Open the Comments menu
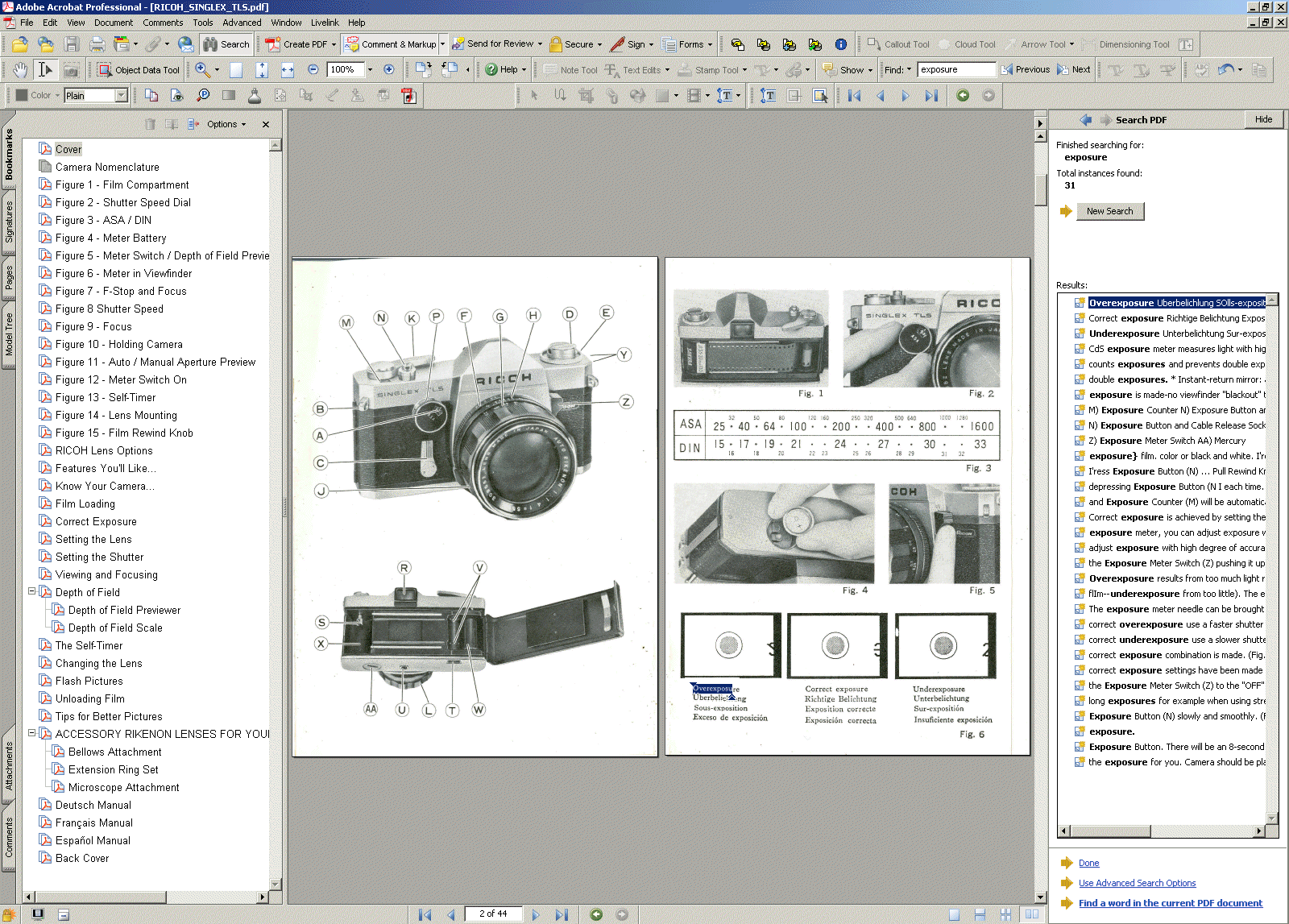This screenshot has width=1289, height=924. pos(163,23)
